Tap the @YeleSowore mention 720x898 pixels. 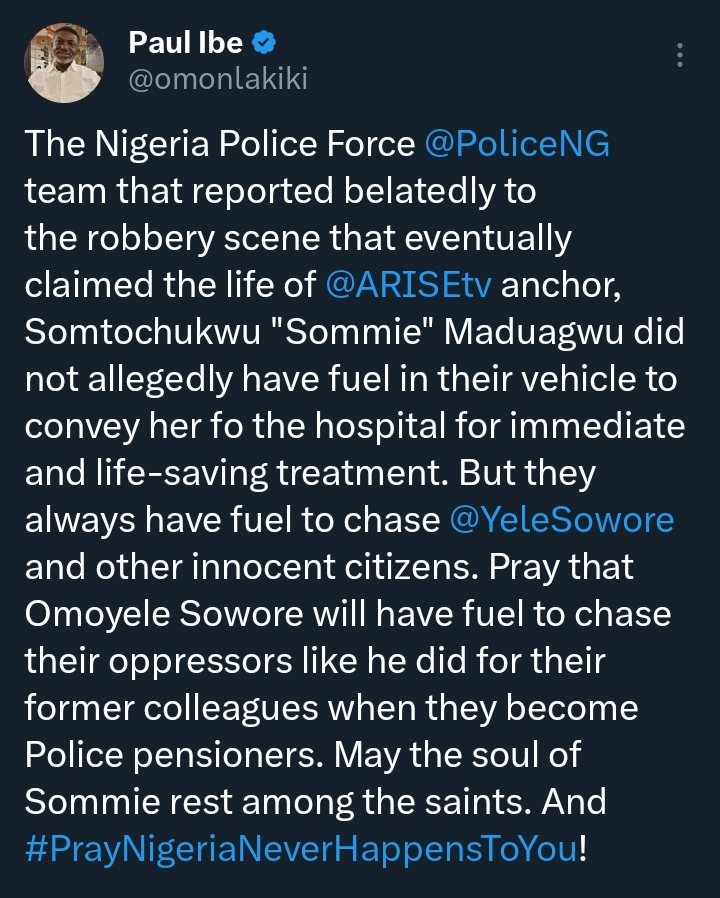click(561, 521)
